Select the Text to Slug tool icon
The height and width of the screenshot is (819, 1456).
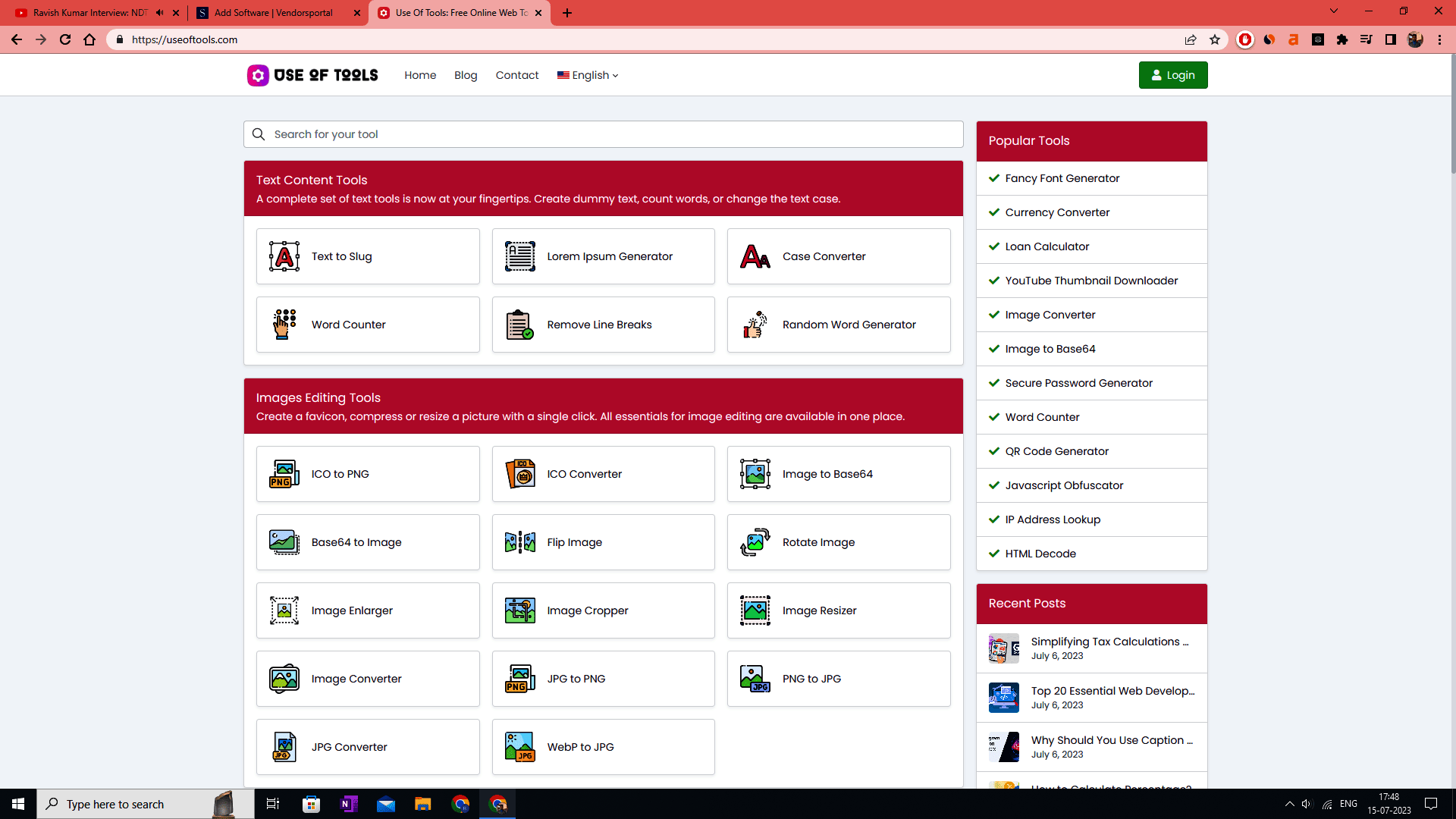tap(284, 256)
